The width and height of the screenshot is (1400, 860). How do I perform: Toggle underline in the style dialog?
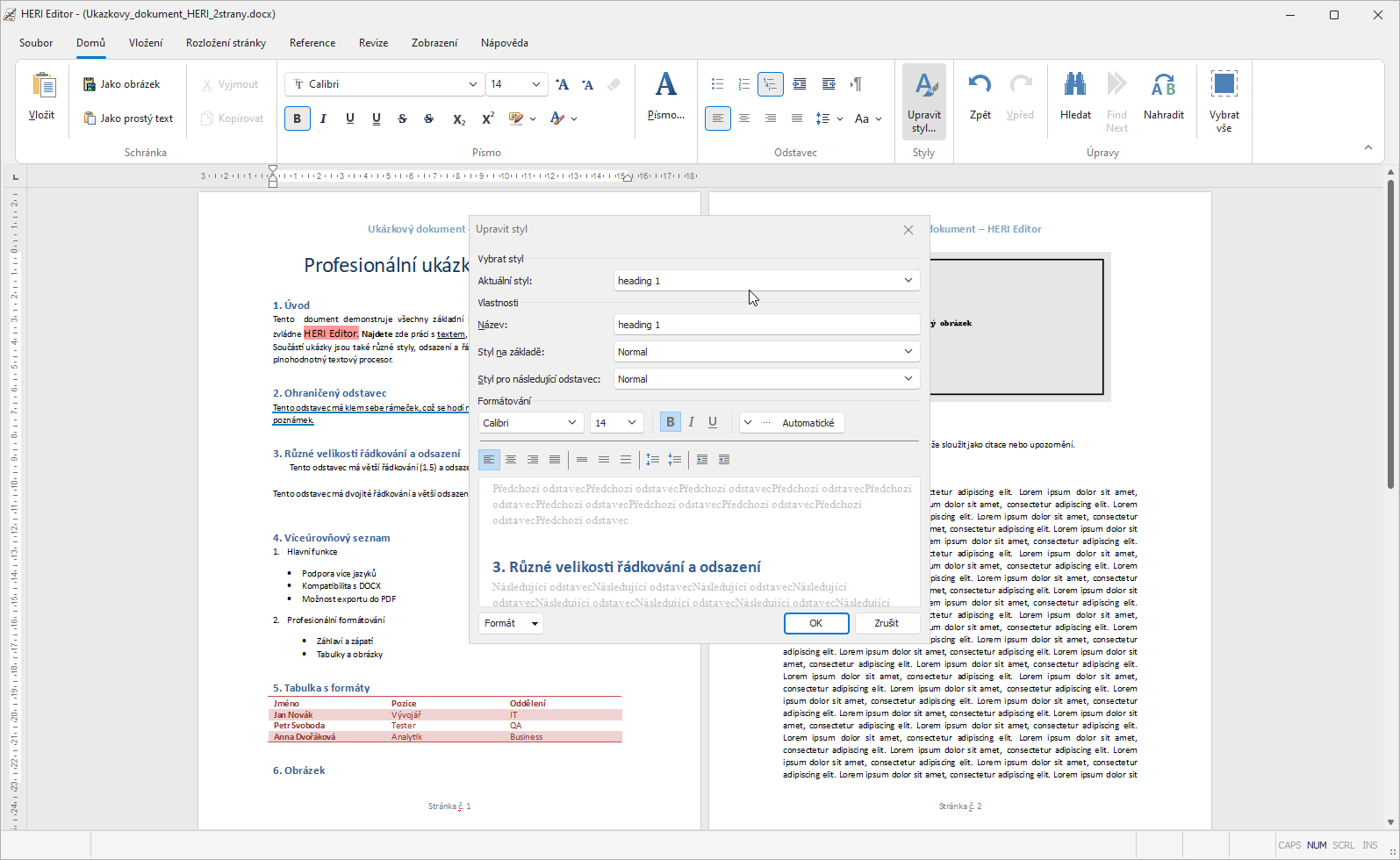[713, 423]
